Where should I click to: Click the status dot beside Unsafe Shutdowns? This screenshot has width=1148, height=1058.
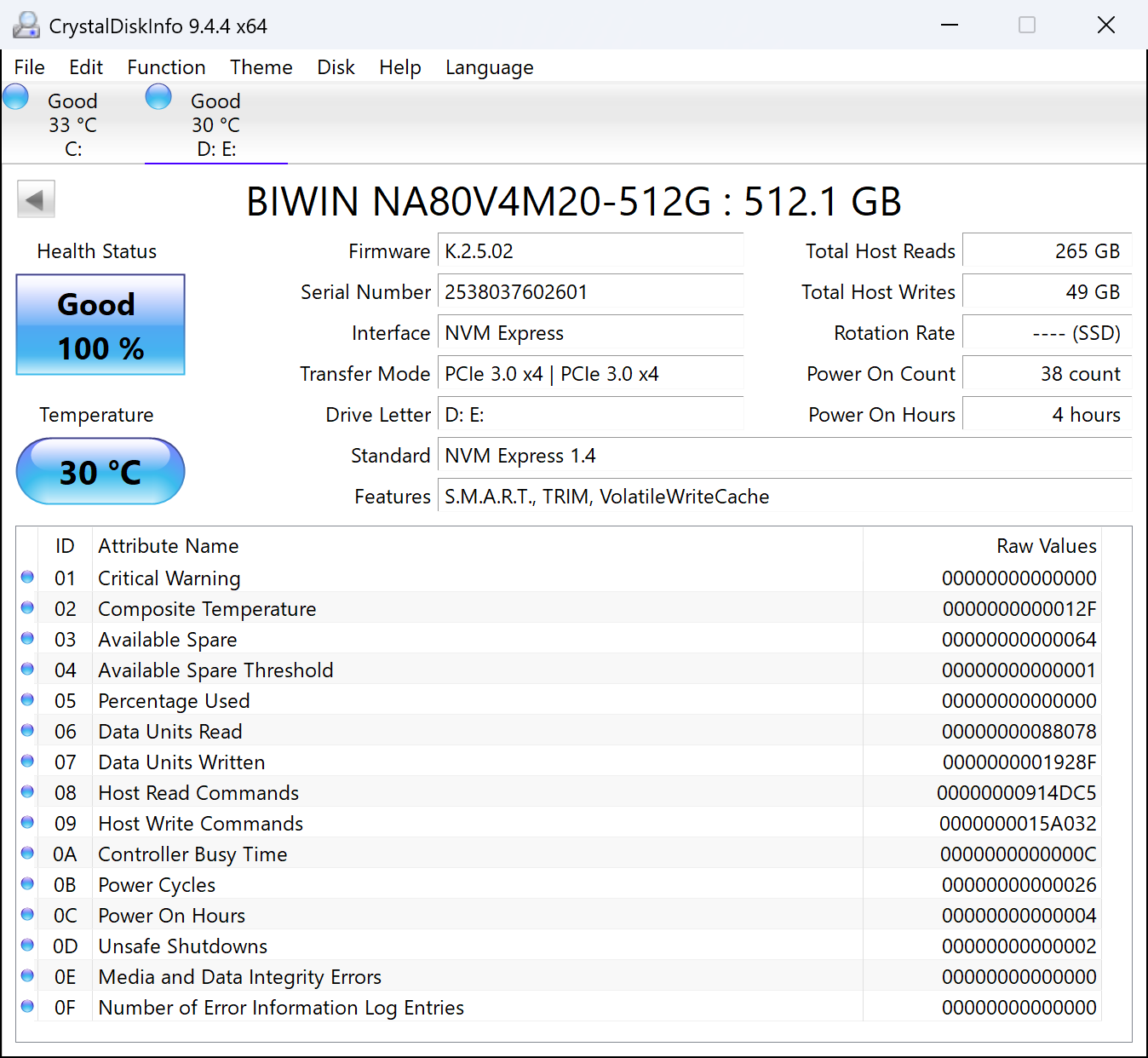tap(27, 945)
